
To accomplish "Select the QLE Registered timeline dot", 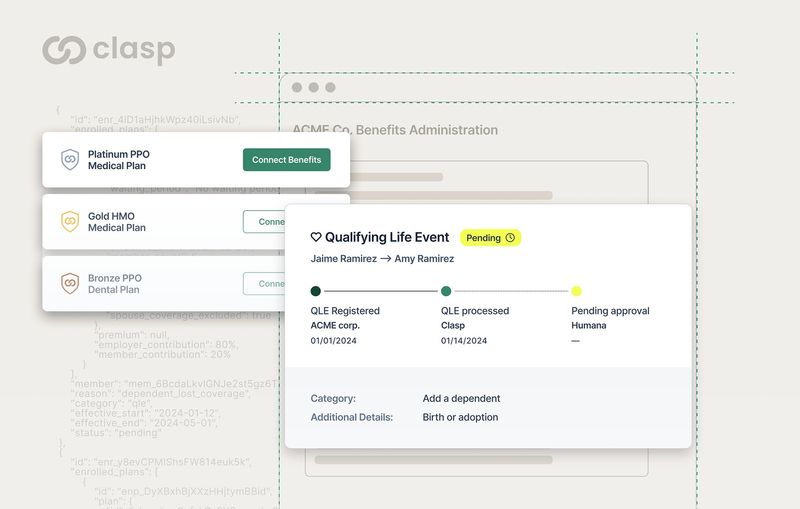I will tap(316, 291).
